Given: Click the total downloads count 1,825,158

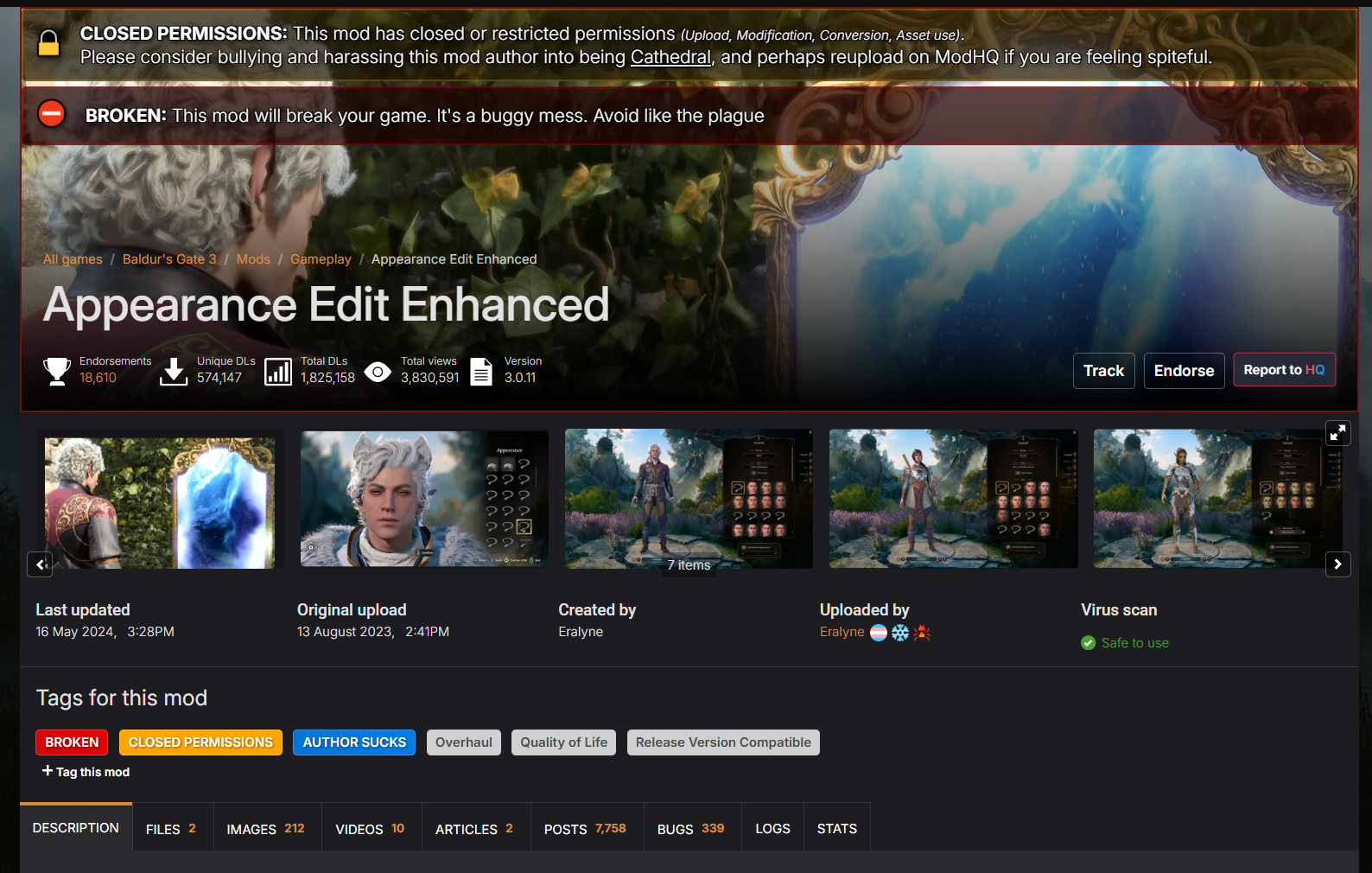Looking at the screenshot, I should pos(327,378).
